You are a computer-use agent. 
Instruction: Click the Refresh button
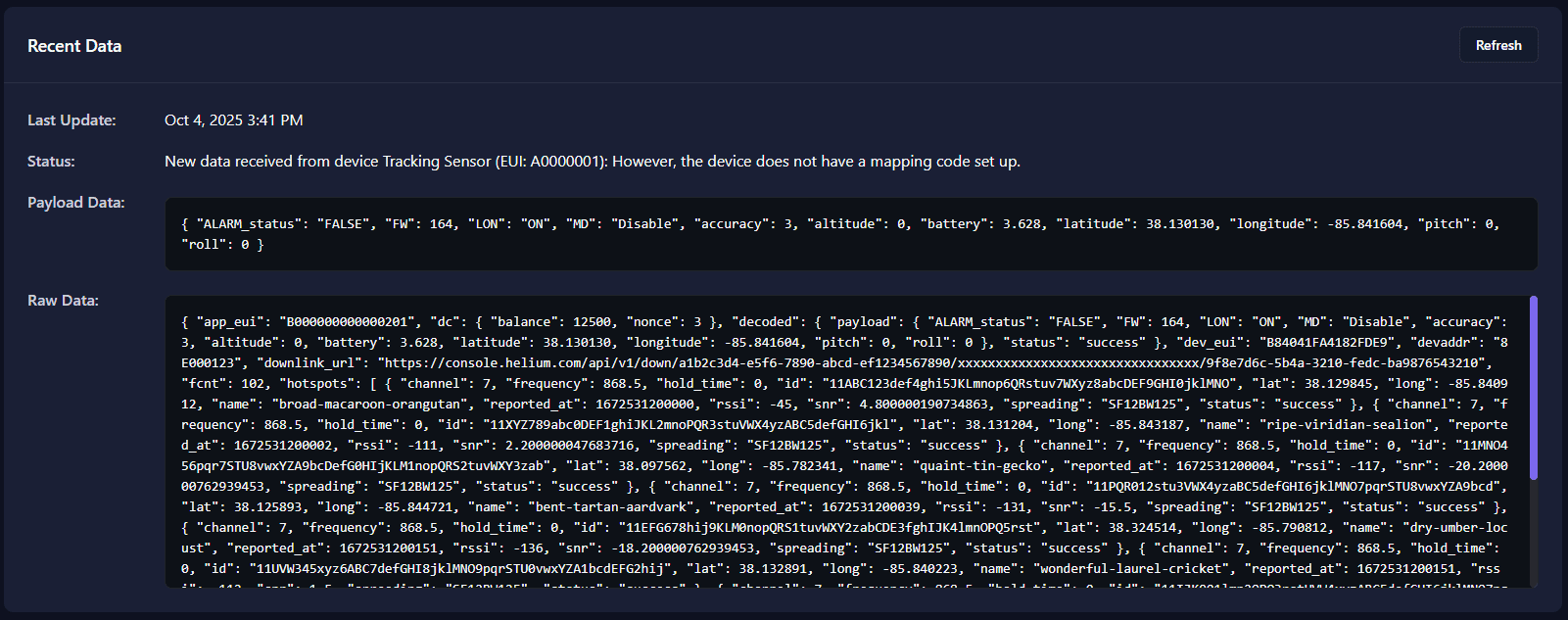[x=1497, y=45]
